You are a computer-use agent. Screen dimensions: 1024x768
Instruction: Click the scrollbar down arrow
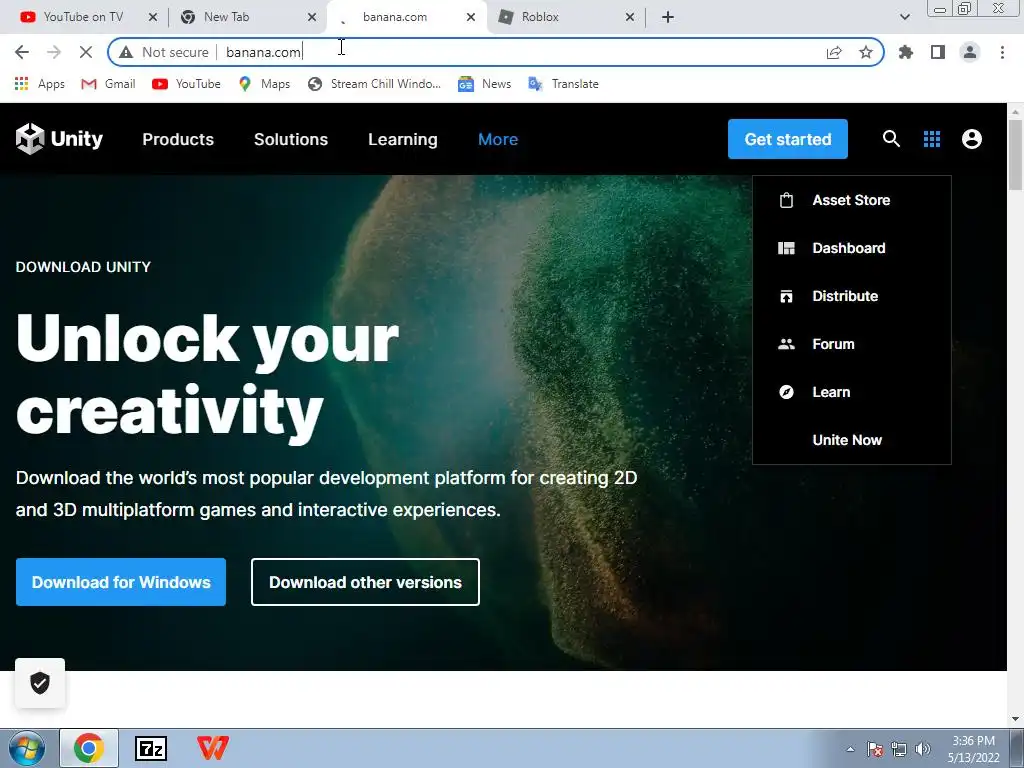(x=1016, y=719)
